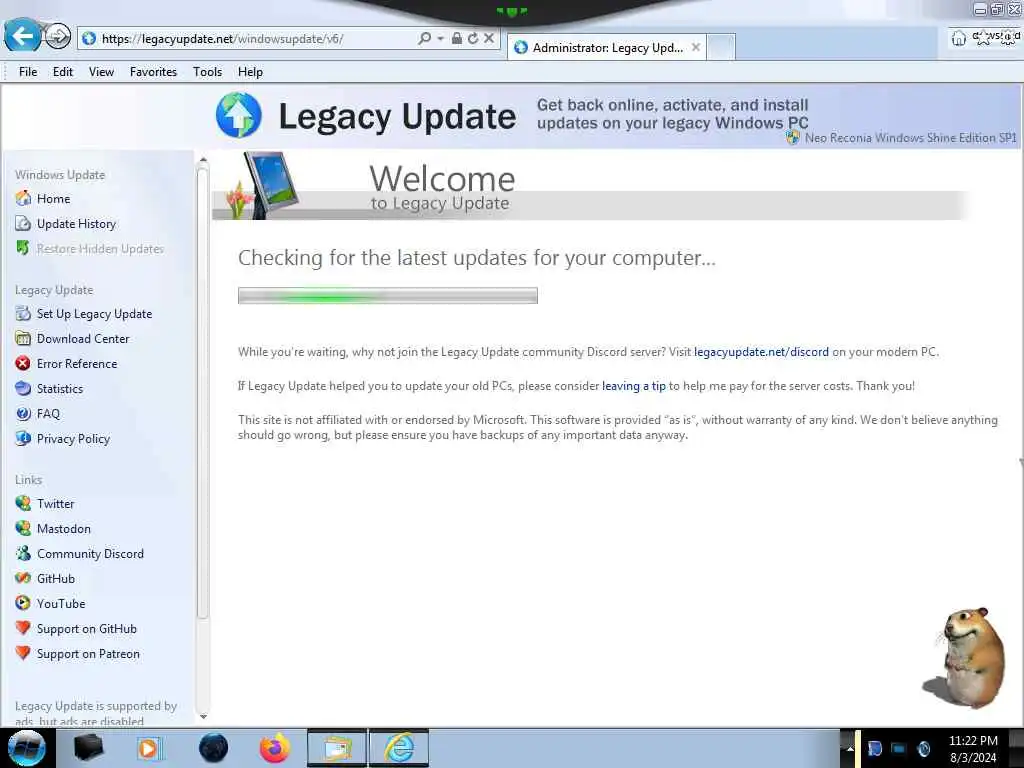Click the Mastodon sidebar icon
The width and height of the screenshot is (1024, 768).
[x=23, y=528]
